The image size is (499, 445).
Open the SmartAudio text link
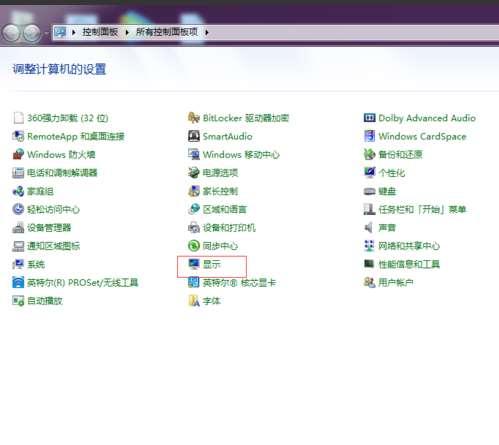click(x=228, y=136)
